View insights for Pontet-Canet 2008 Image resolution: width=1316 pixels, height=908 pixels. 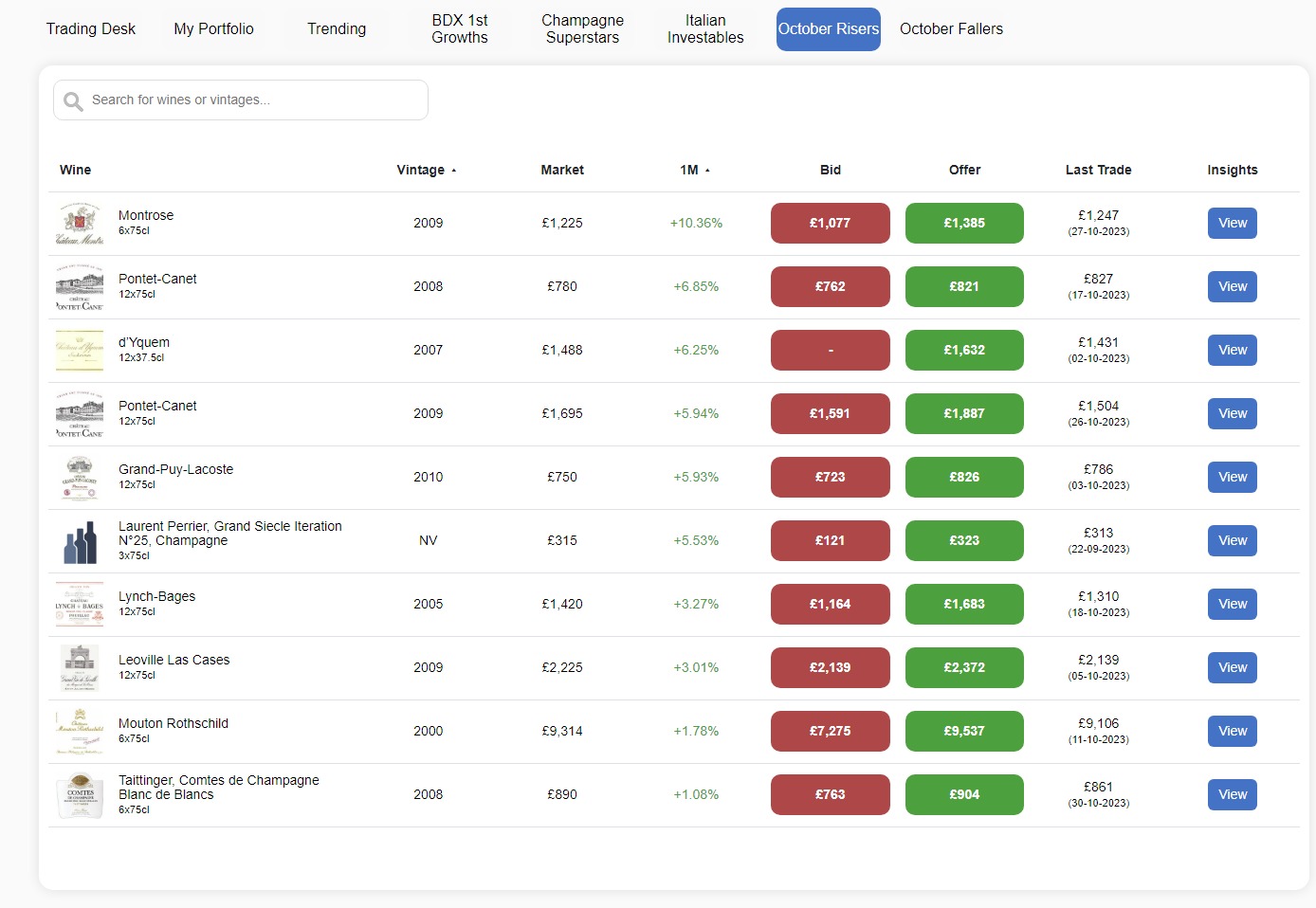[1233, 286]
